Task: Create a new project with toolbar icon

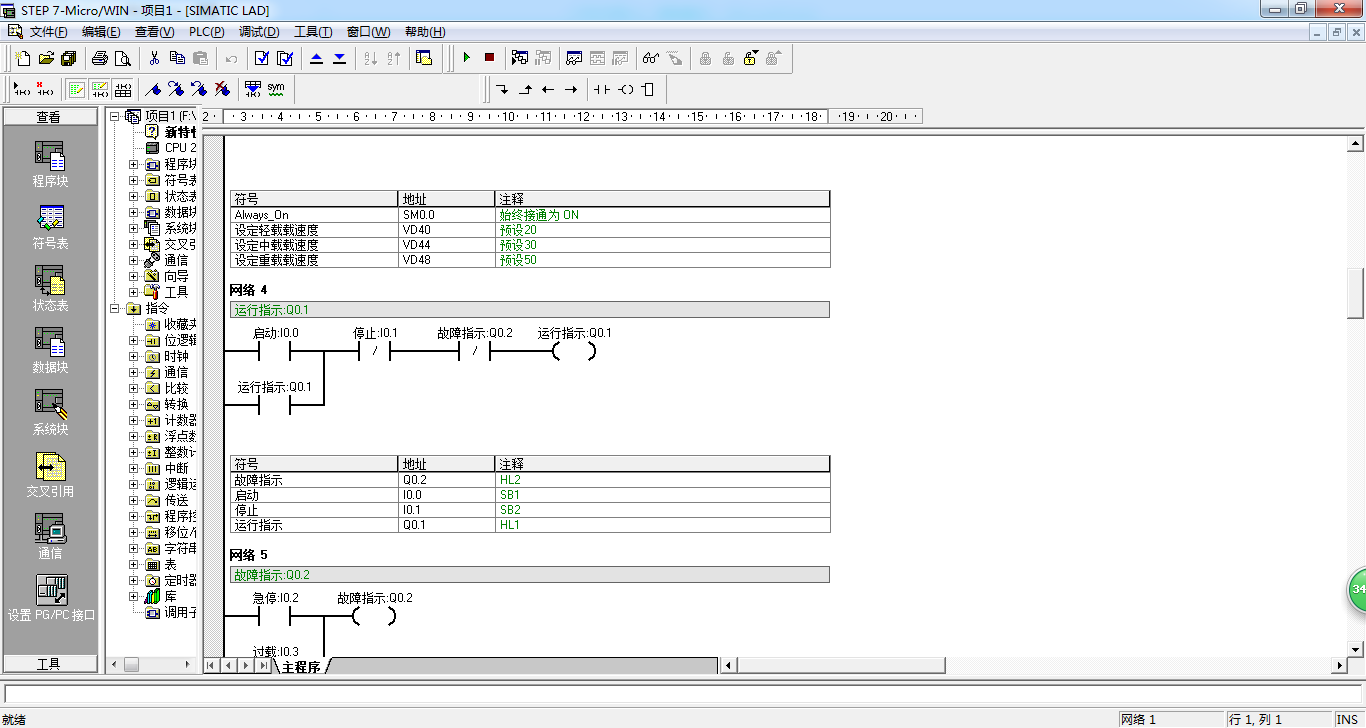Action: tap(22, 58)
